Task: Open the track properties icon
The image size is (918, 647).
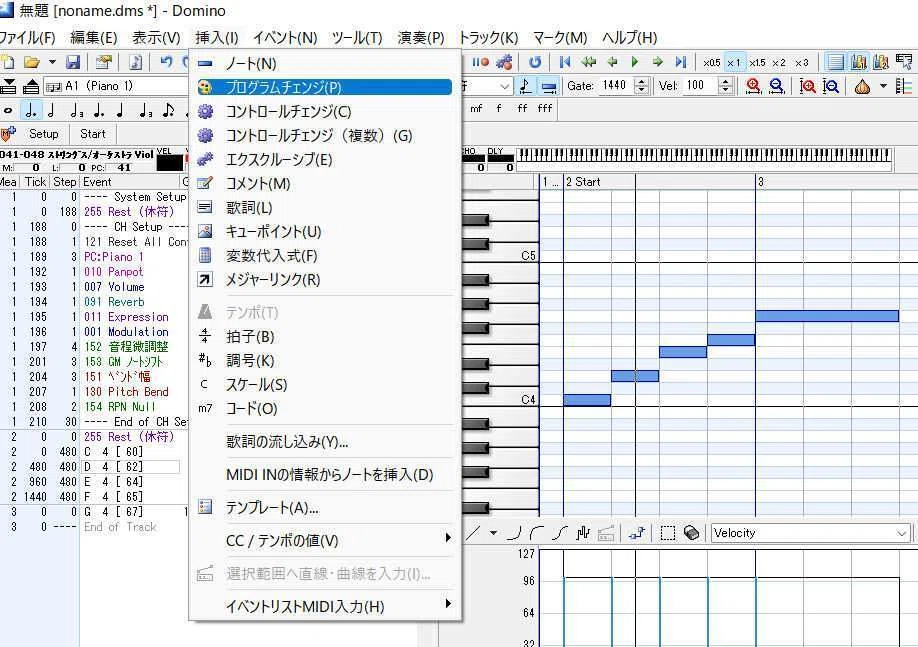Action: 104,62
